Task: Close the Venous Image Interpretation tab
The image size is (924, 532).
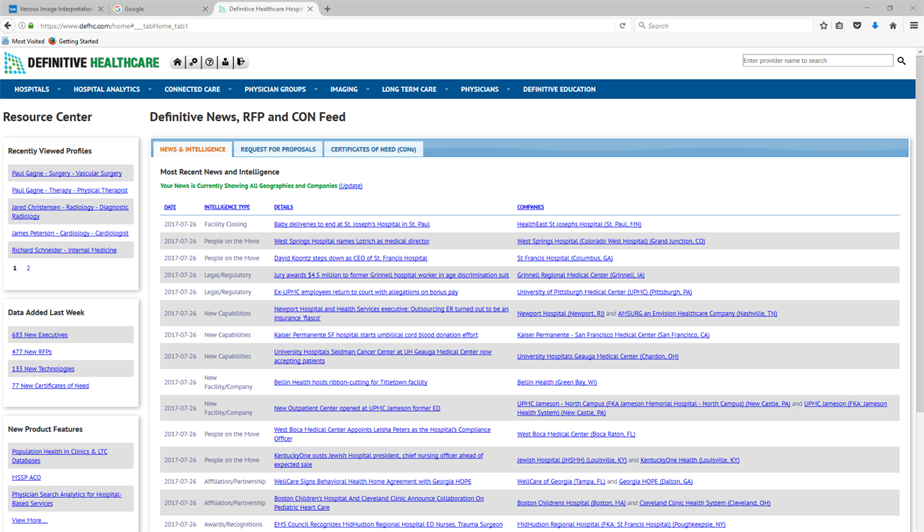Action: 100,9
